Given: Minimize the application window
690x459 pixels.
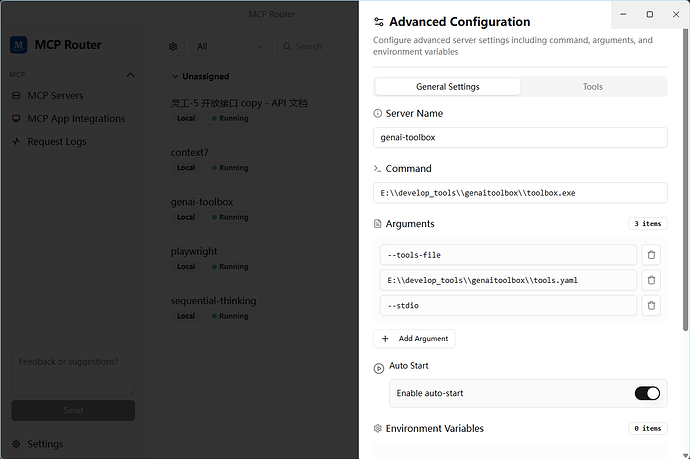Looking at the screenshot, I should tap(623, 15).
